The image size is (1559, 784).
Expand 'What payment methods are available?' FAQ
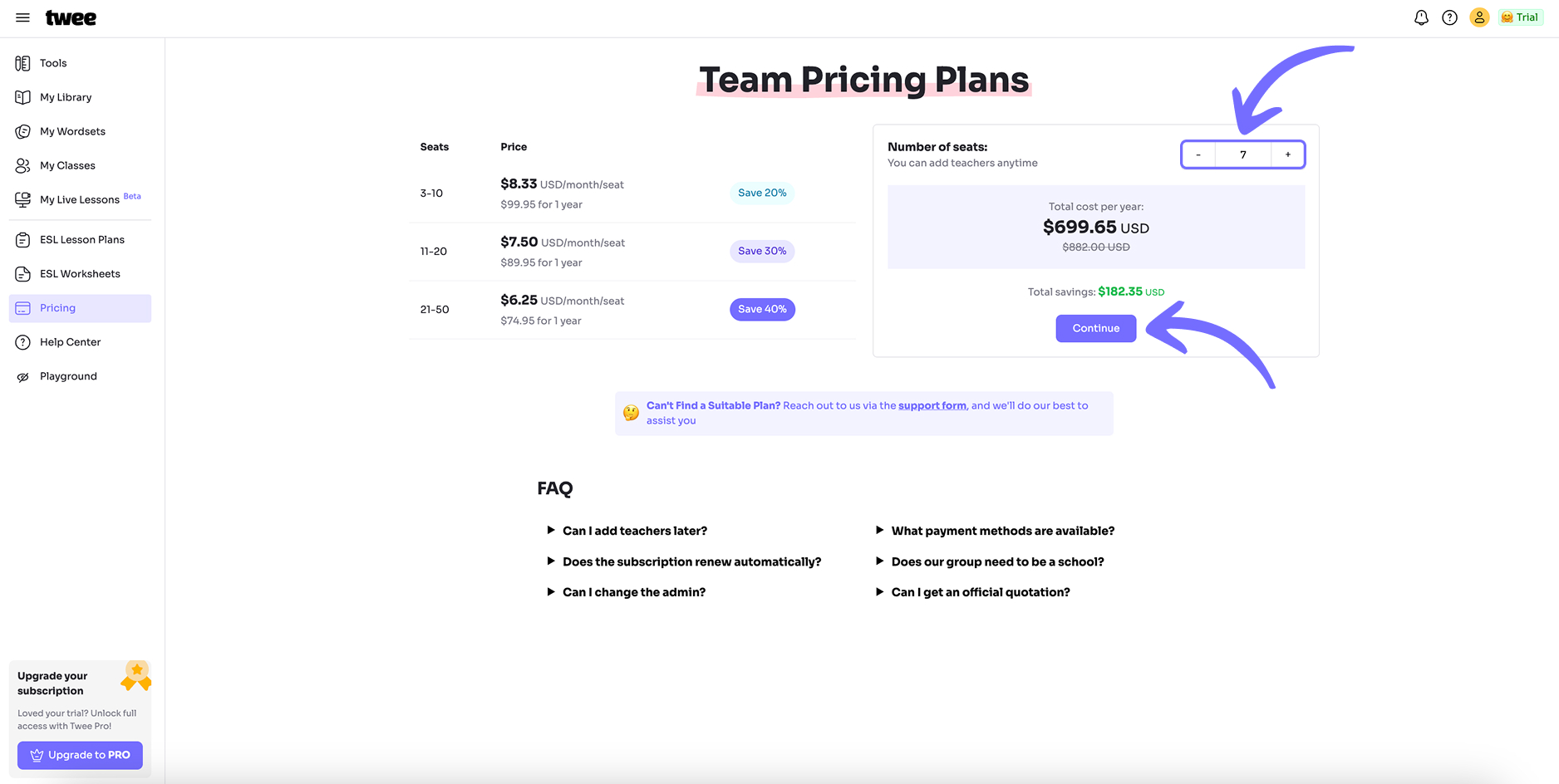tap(1002, 531)
